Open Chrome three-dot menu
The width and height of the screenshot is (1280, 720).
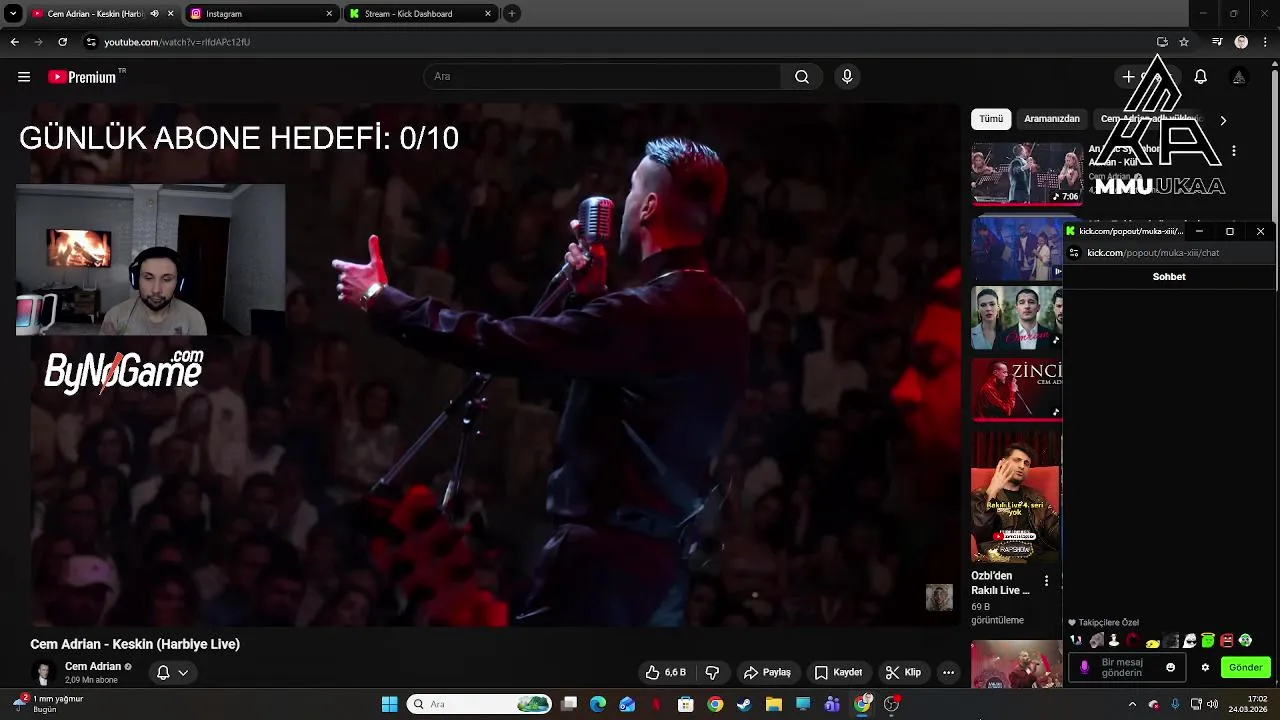1264,42
